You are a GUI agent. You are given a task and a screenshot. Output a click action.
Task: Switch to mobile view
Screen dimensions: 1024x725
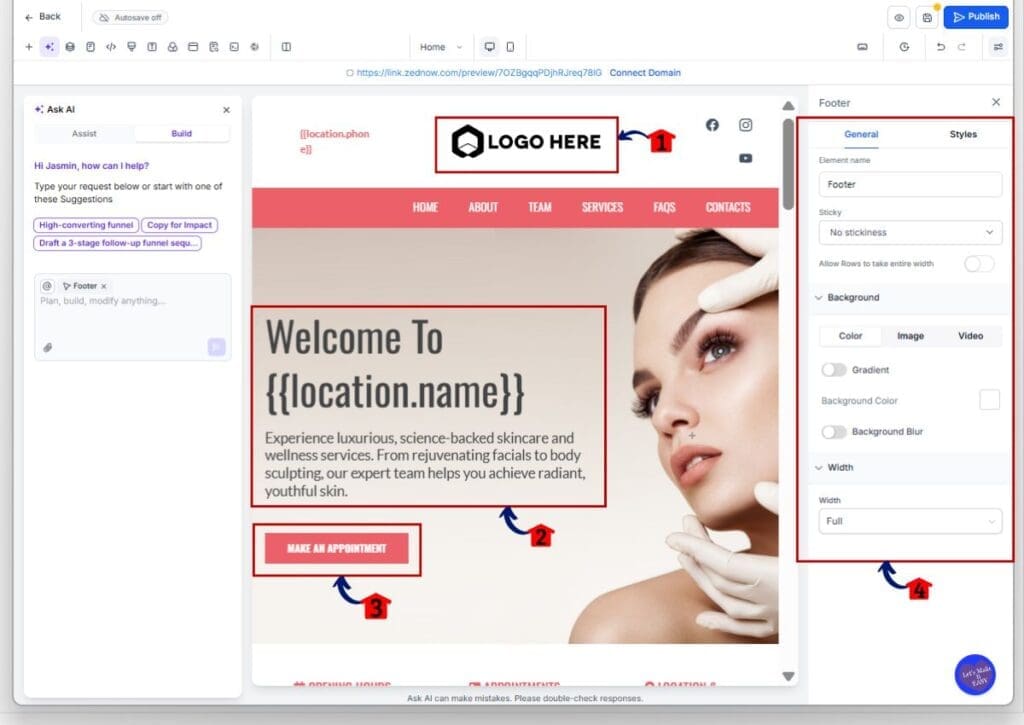pos(510,47)
